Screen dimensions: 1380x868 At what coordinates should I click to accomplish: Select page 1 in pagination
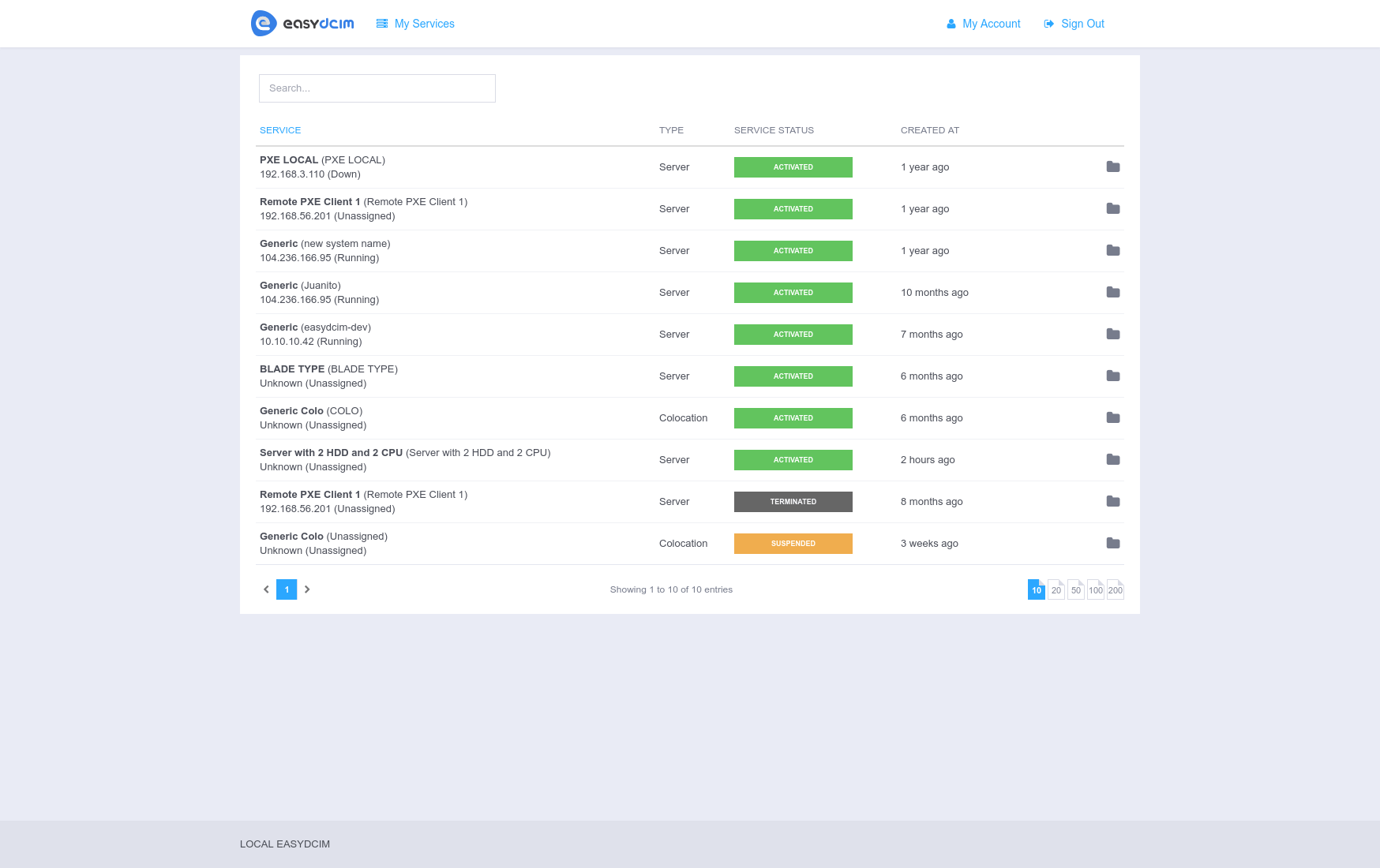(287, 589)
